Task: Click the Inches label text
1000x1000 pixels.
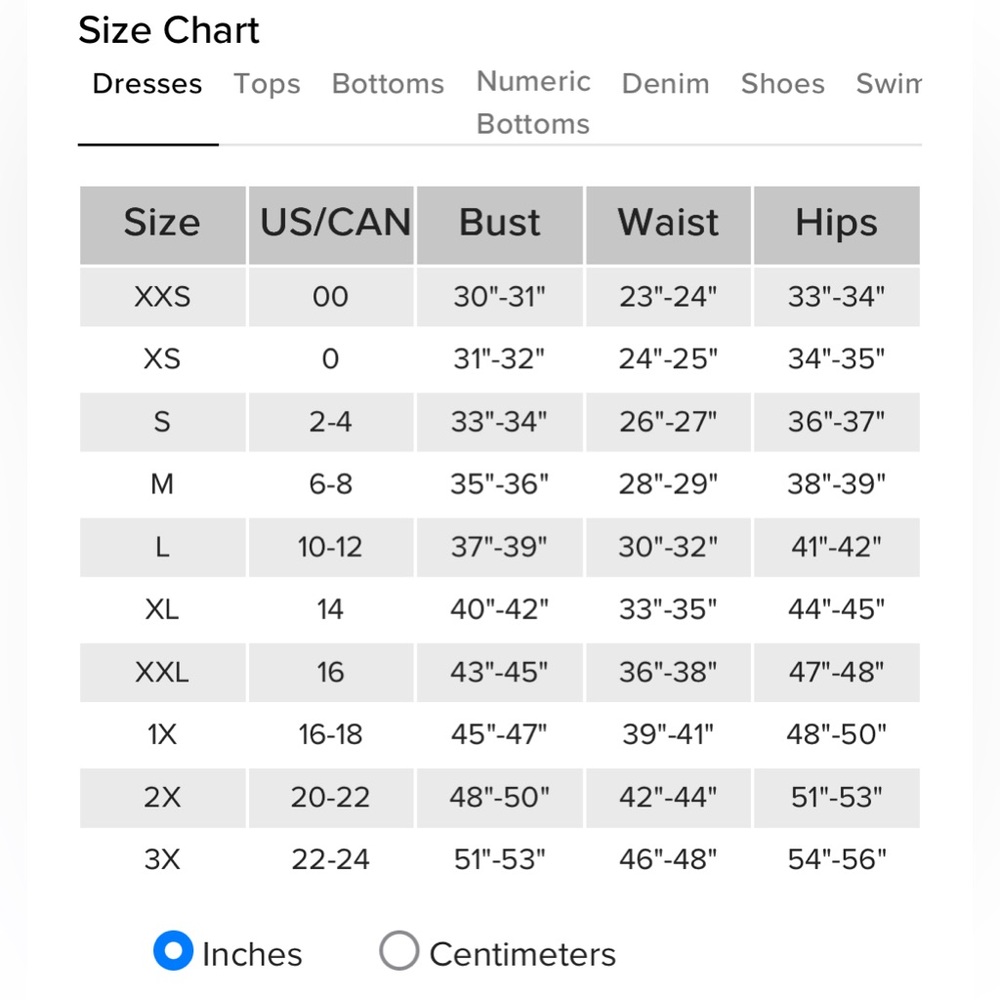Action: [252, 954]
